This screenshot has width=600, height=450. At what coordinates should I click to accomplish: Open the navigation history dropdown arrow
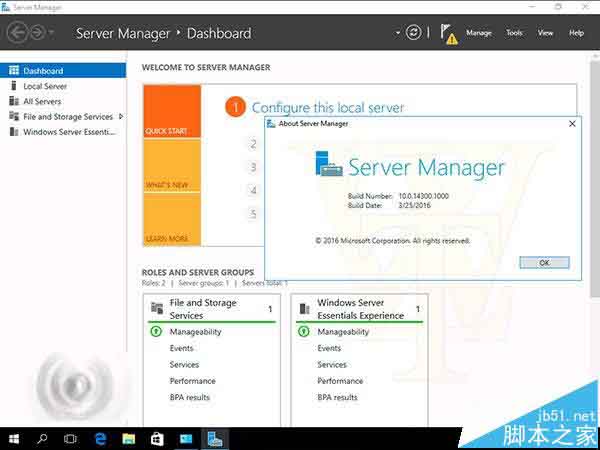(51, 33)
